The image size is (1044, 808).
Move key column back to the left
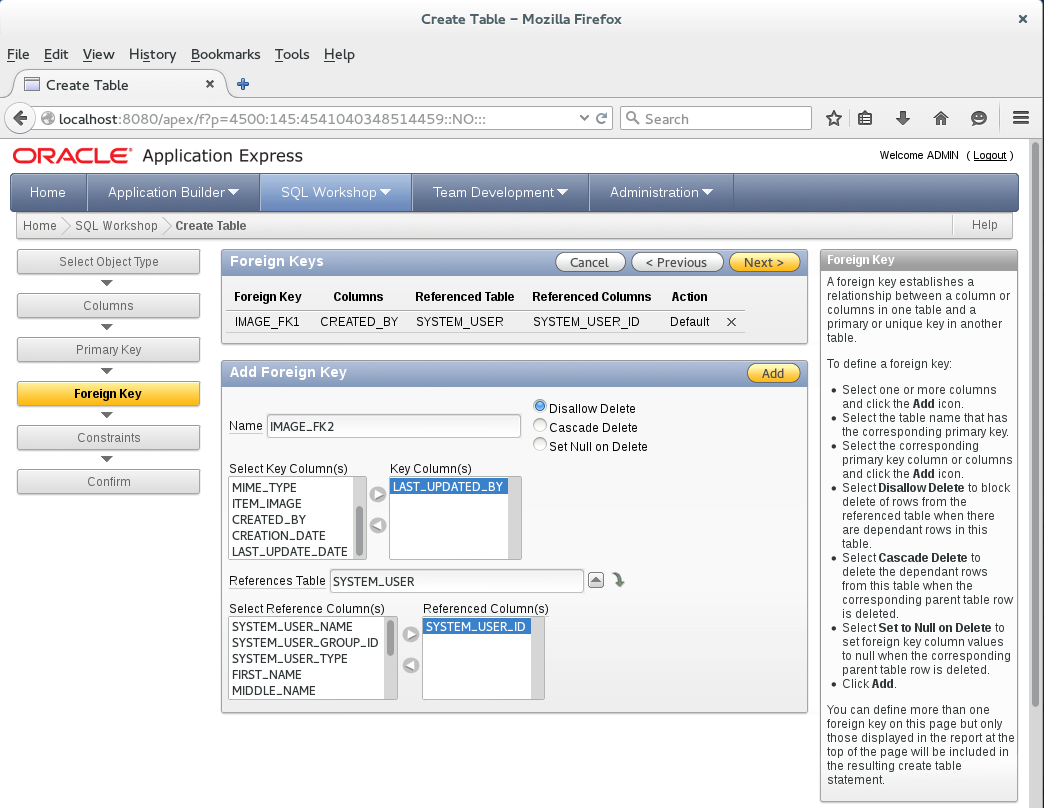pyautogui.click(x=378, y=525)
